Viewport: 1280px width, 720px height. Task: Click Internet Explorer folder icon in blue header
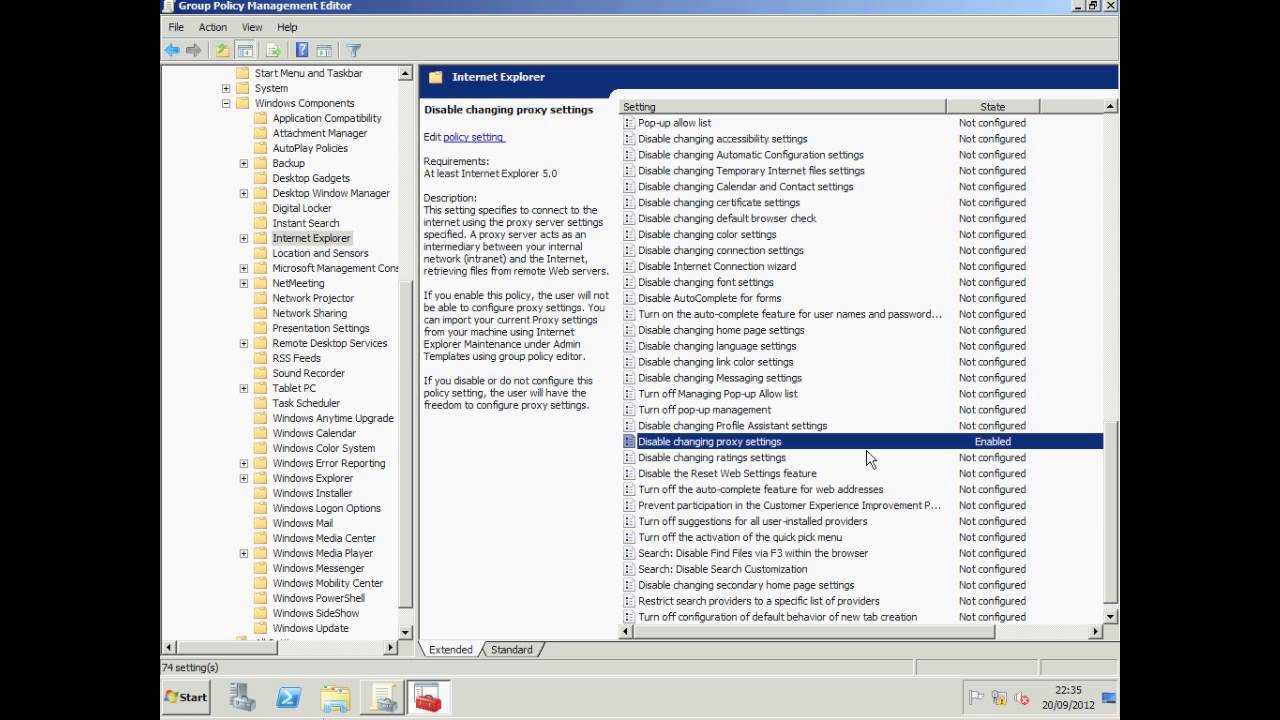pyautogui.click(x=436, y=77)
